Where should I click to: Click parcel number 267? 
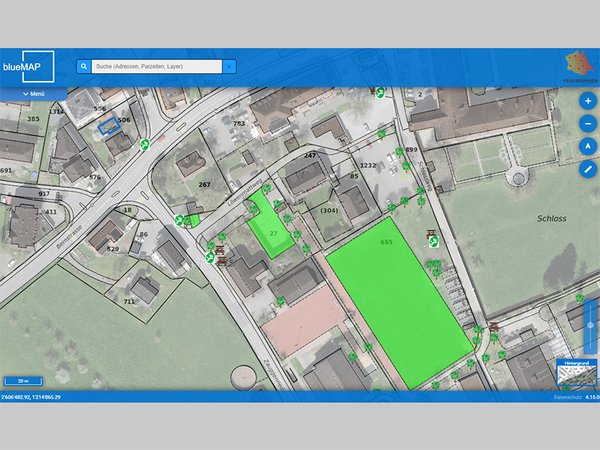pos(204,184)
